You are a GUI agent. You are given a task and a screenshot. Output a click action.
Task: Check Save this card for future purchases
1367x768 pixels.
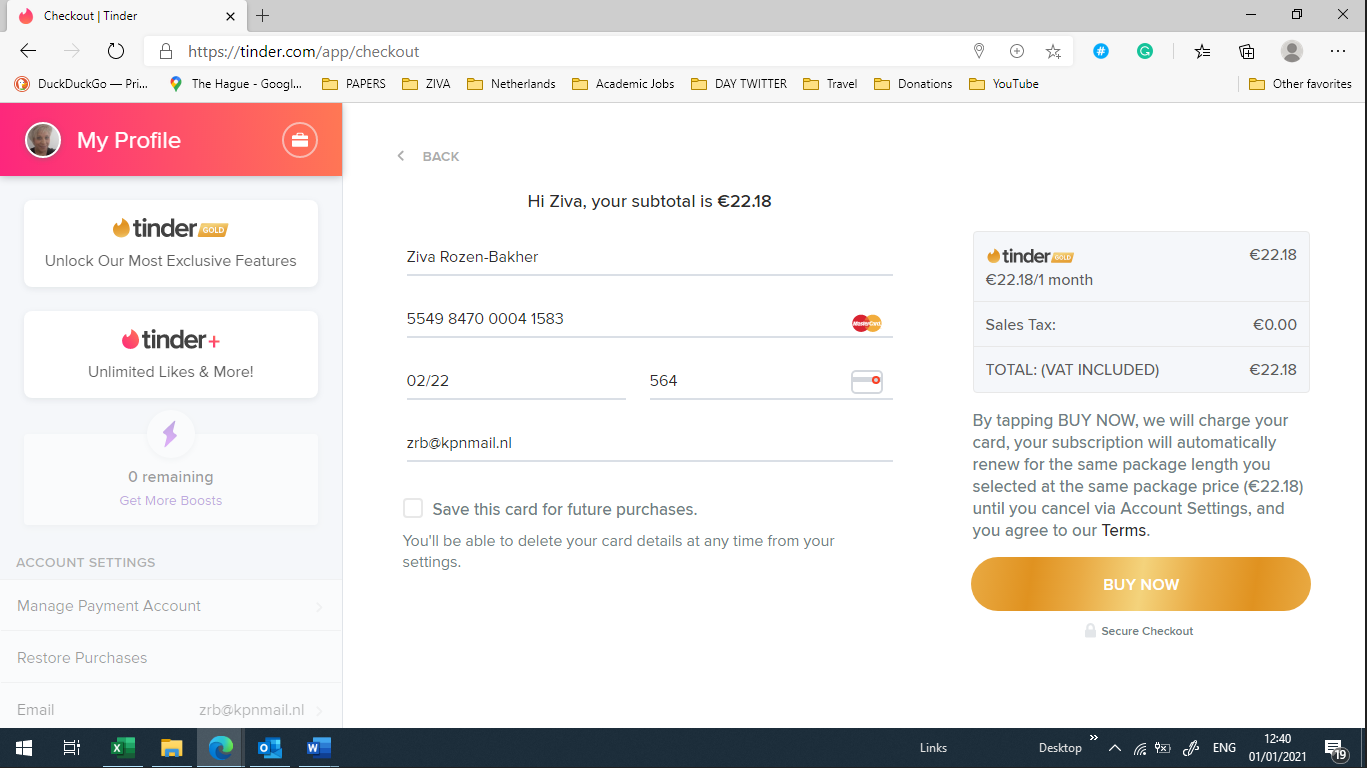(413, 508)
